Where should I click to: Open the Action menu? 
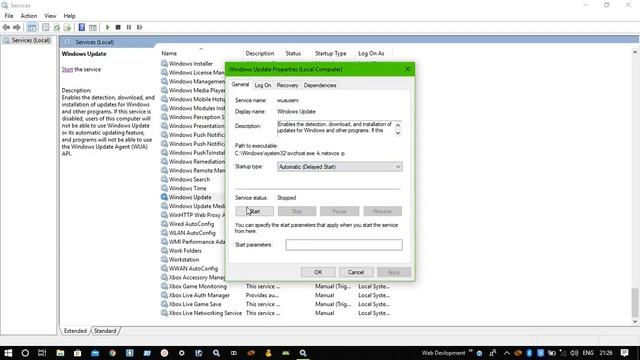coord(29,16)
